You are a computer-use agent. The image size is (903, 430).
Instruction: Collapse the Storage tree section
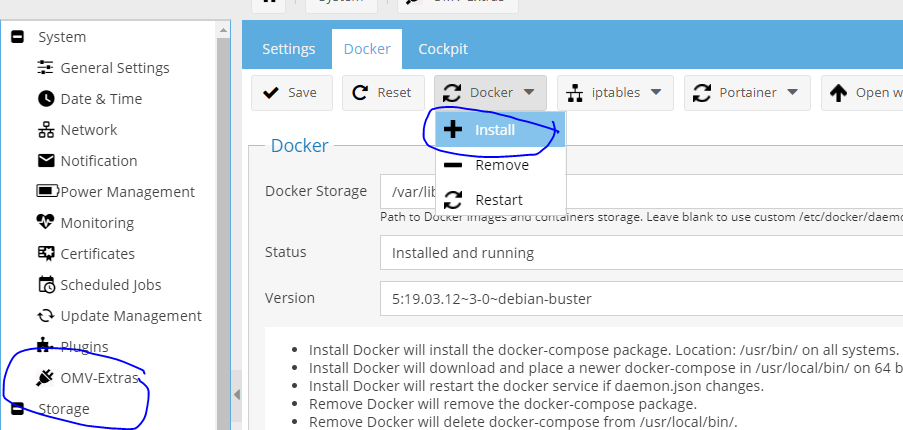(17, 409)
